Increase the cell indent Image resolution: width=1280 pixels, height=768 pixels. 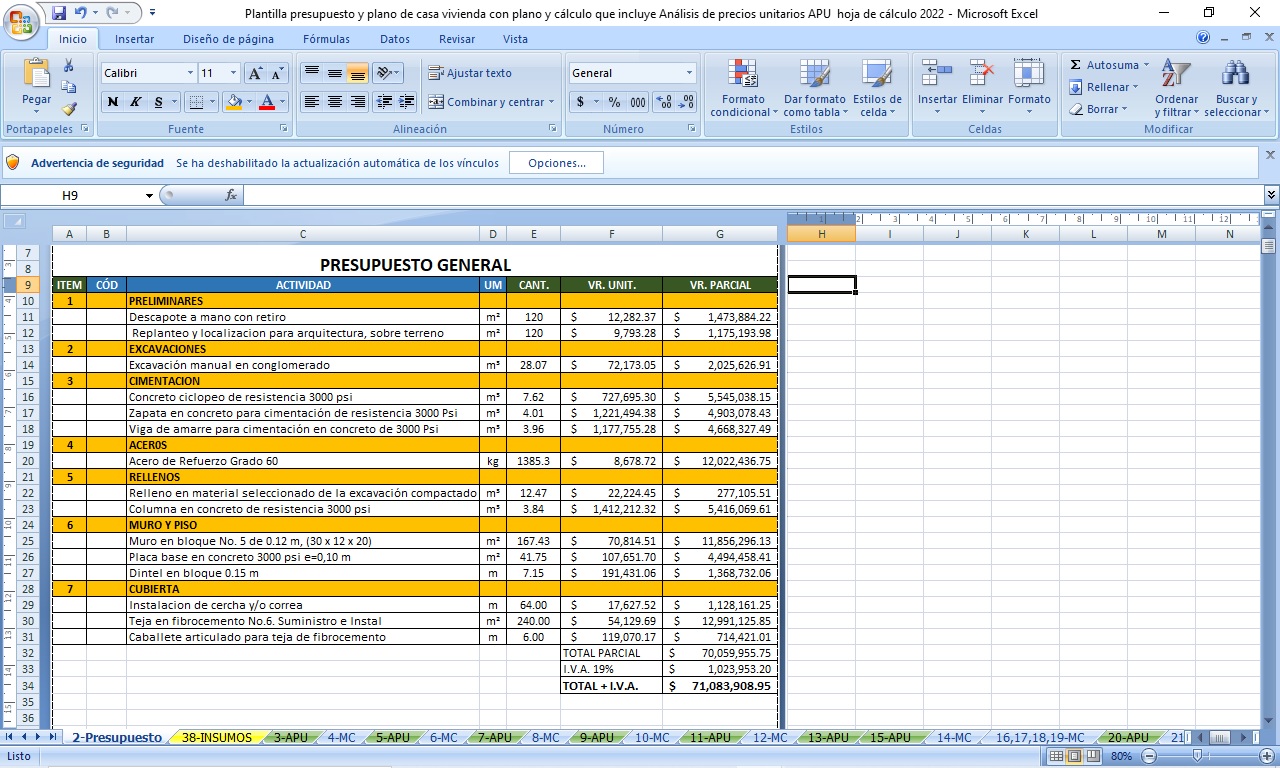[406, 102]
